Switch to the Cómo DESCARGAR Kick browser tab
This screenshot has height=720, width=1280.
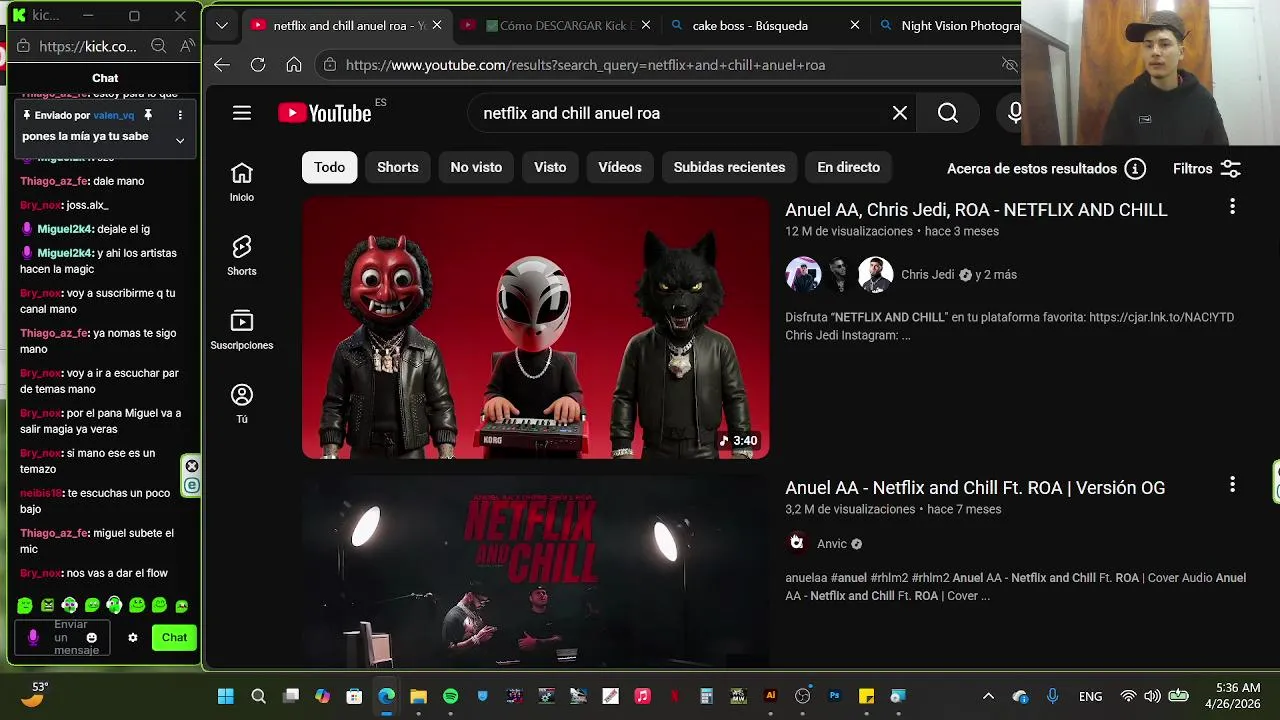pyautogui.click(x=555, y=26)
